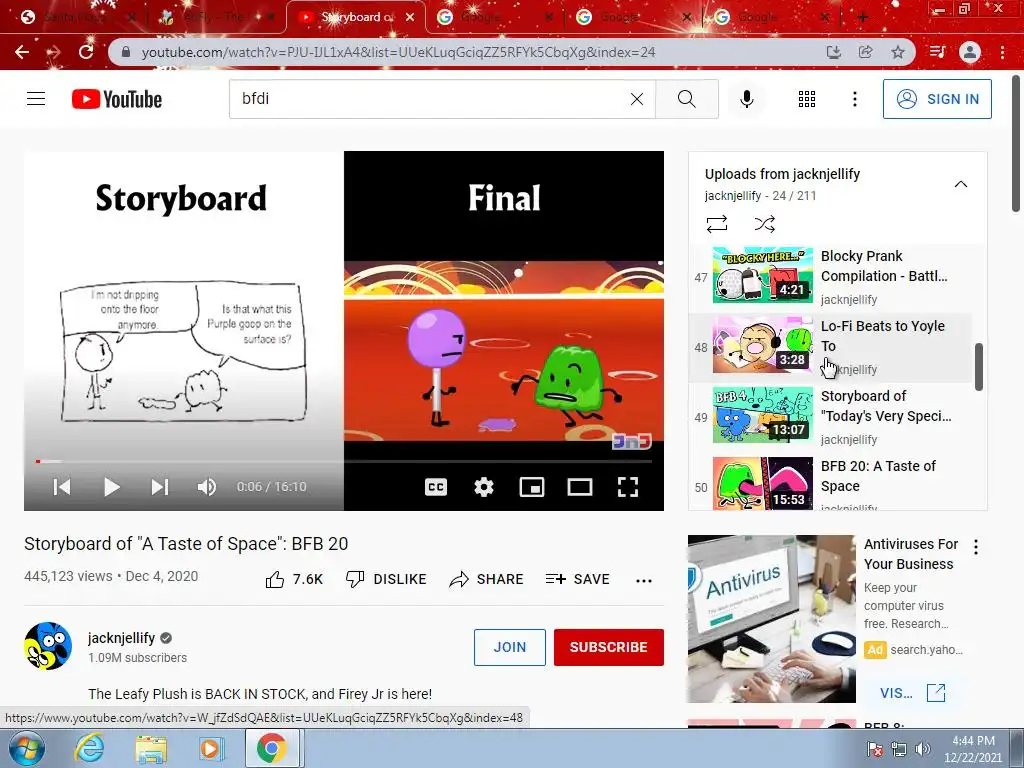The width and height of the screenshot is (1024, 768).
Task: Toggle closed captions with the CC button
Action: (436, 487)
